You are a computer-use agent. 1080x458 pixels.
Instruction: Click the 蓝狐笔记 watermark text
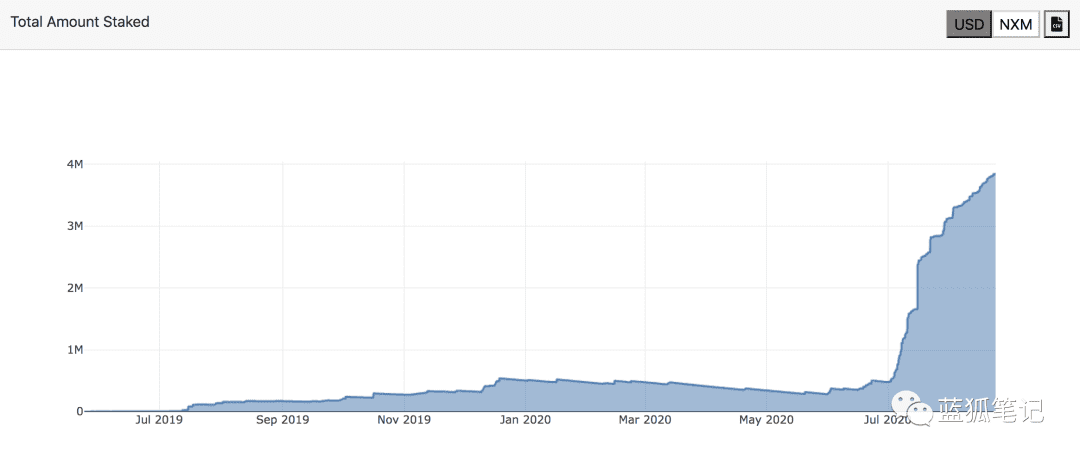click(x=989, y=411)
